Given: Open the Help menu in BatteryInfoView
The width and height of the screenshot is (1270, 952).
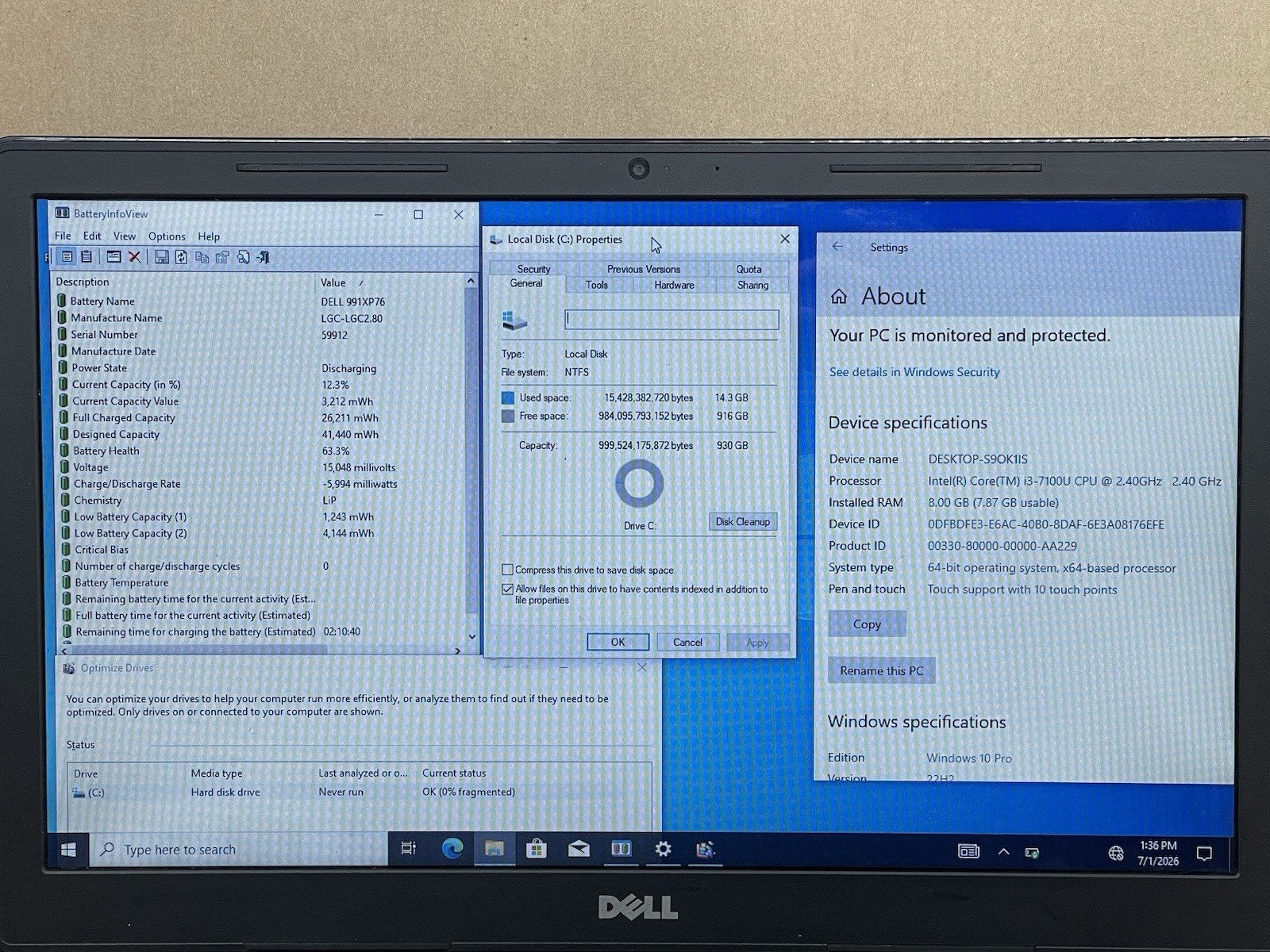Looking at the screenshot, I should coord(209,236).
